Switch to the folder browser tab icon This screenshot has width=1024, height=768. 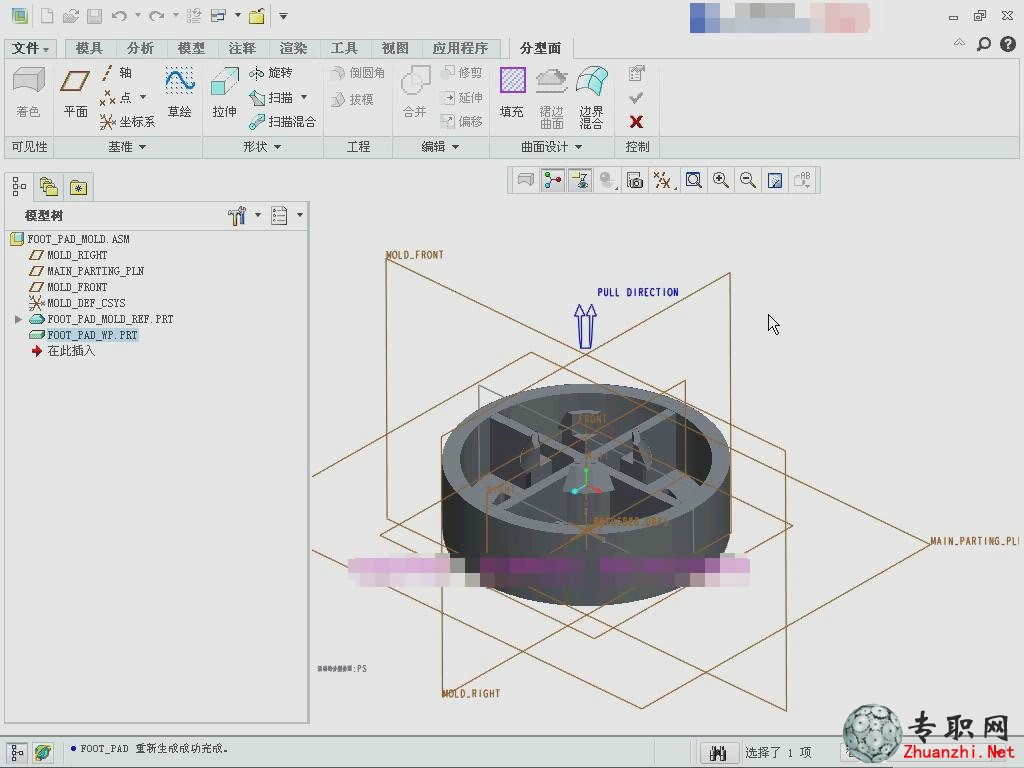pos(49,187)
